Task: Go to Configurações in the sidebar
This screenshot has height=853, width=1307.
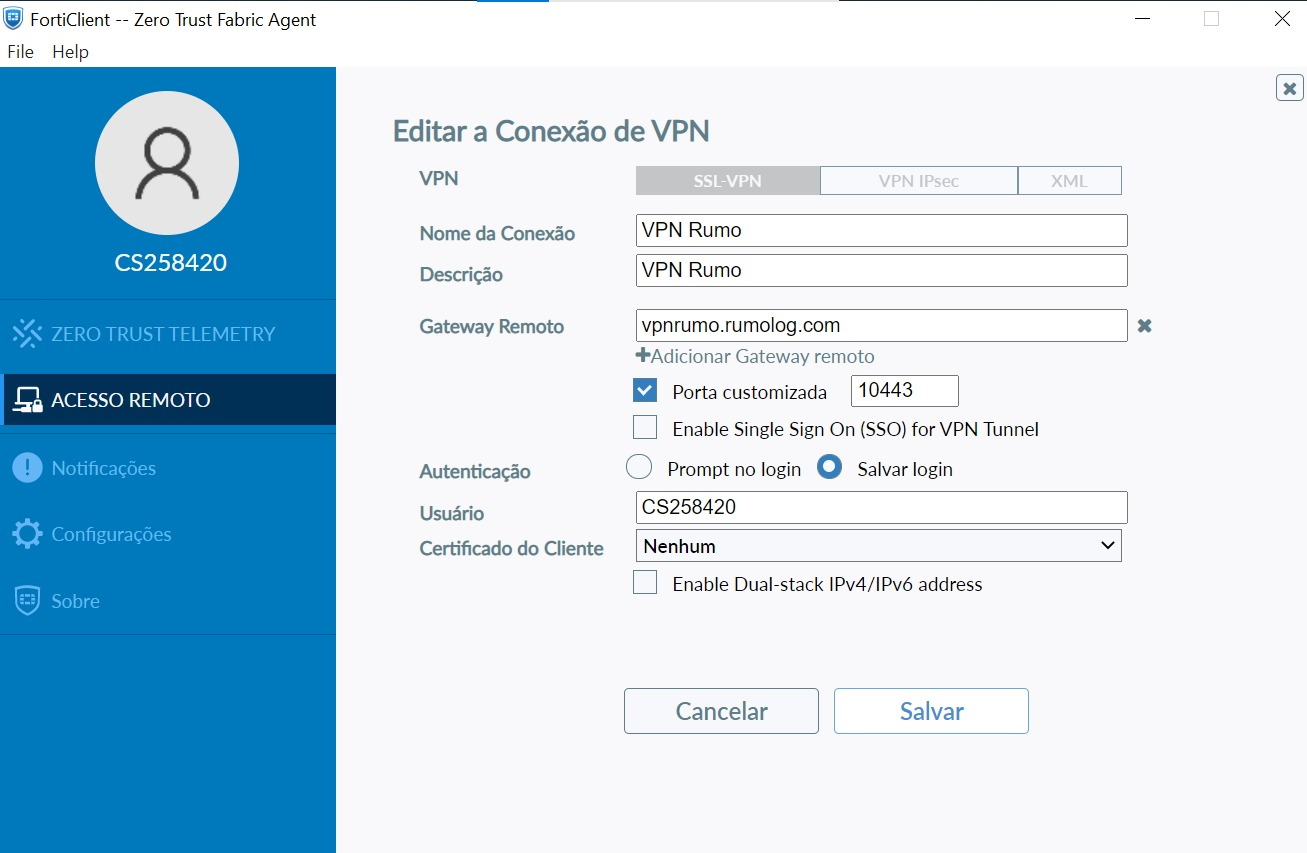Action: (x=168, y=534)
